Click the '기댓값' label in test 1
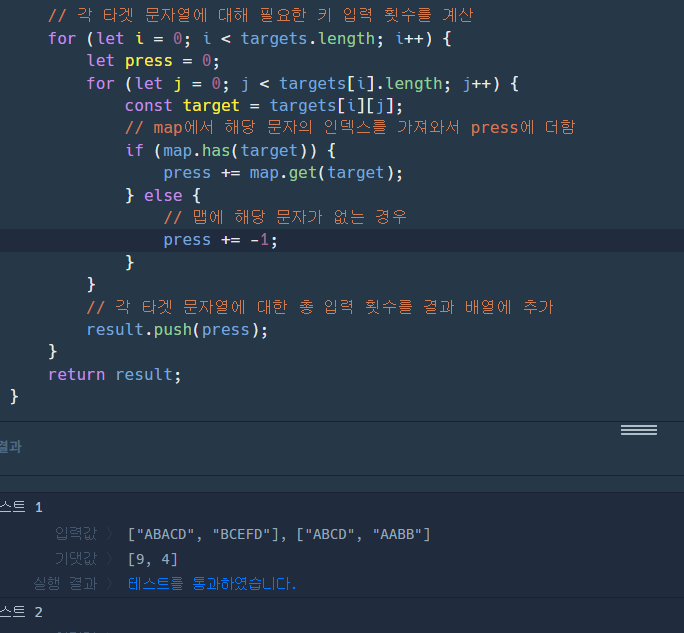The width and height of the screenshot is (684, 633). [x=76, y=558]
